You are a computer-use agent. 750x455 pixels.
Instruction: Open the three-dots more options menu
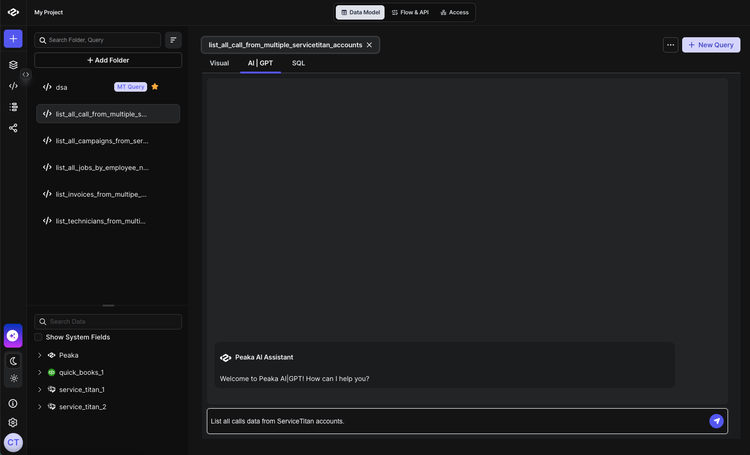671,45
